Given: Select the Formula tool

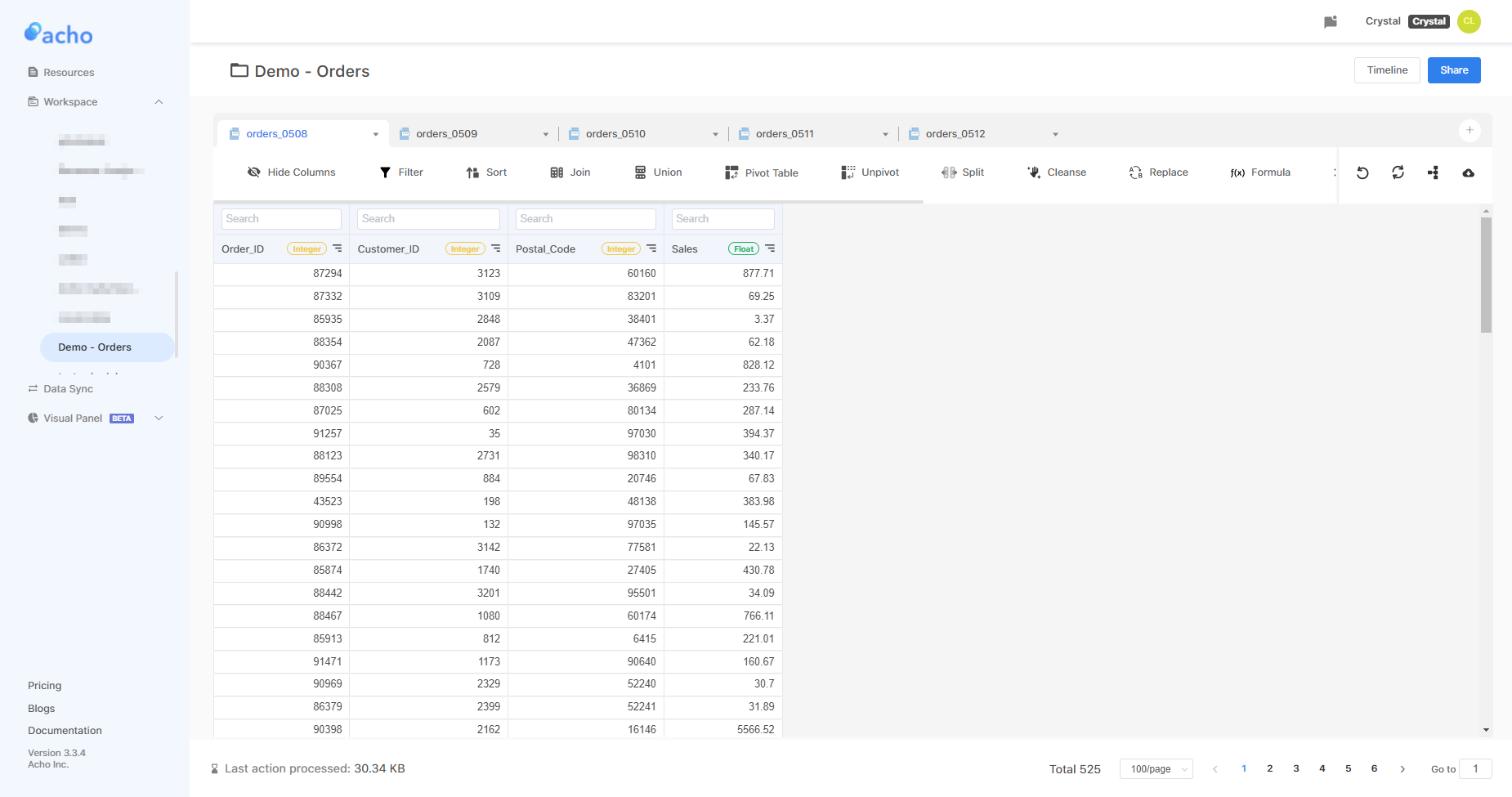Looking at the screenshot, I should point(1259,172).
